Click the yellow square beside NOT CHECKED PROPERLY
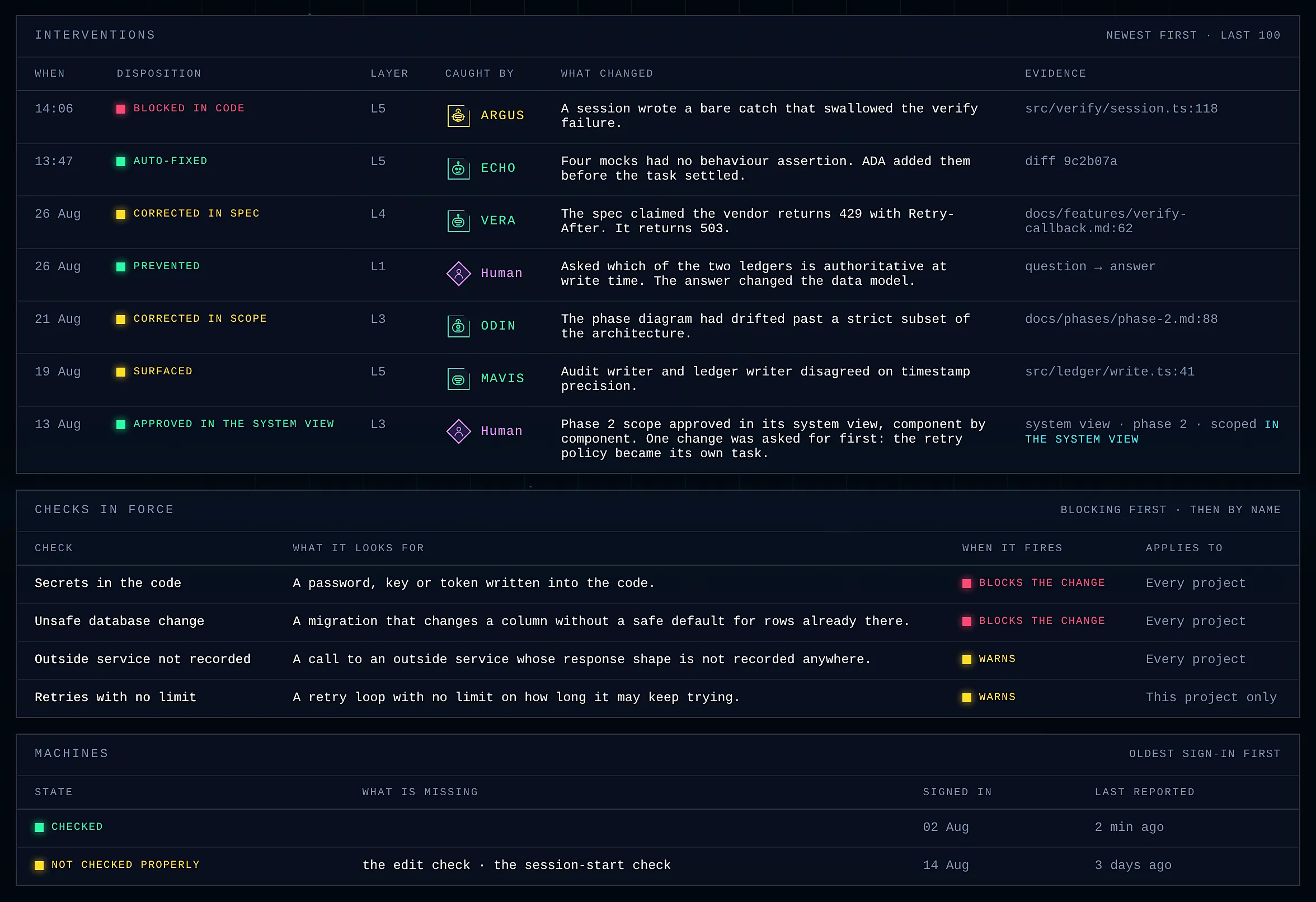1316x902 pixels. tap(39, 866)
